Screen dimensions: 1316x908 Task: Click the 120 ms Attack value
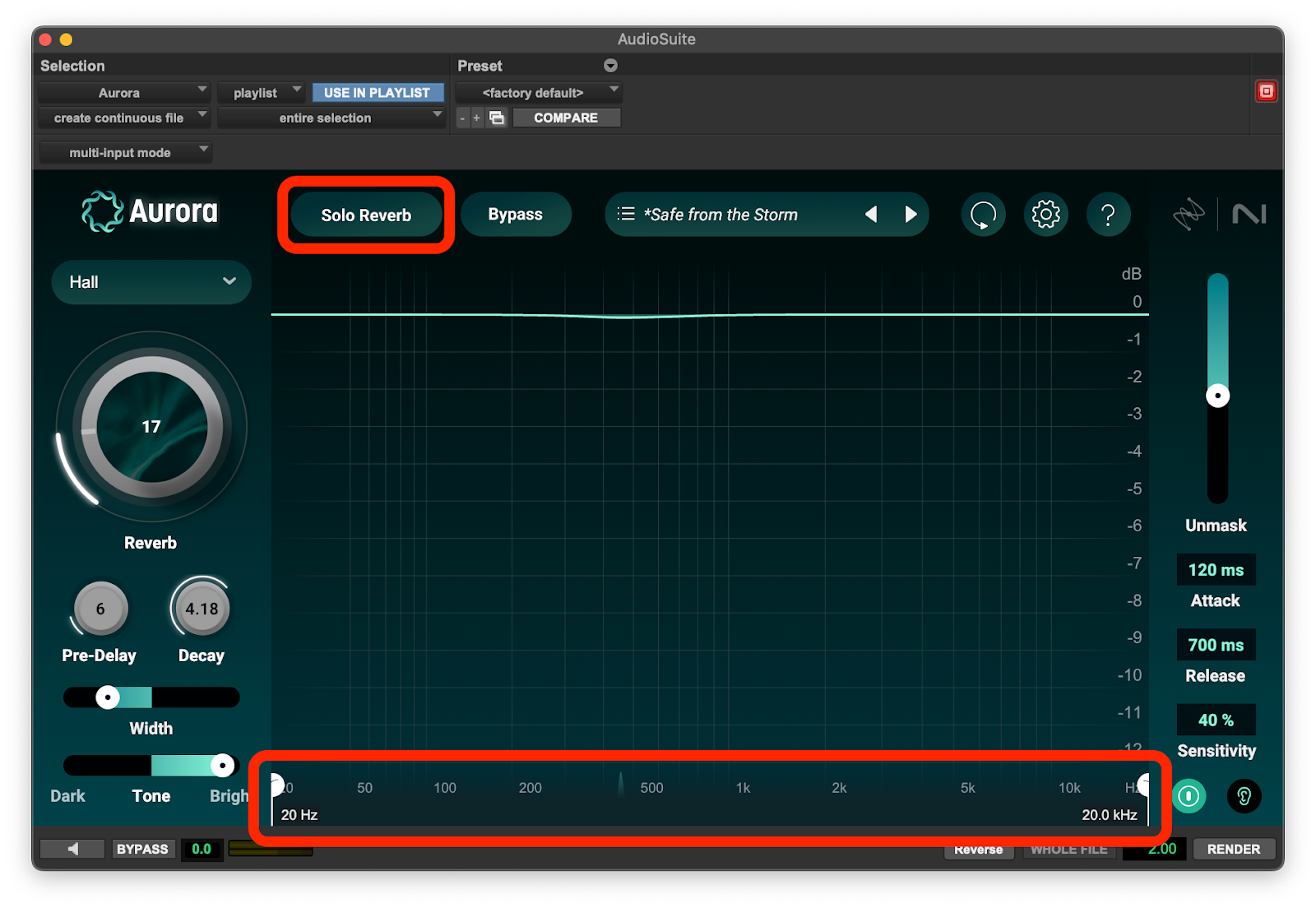coord(1216,570)
